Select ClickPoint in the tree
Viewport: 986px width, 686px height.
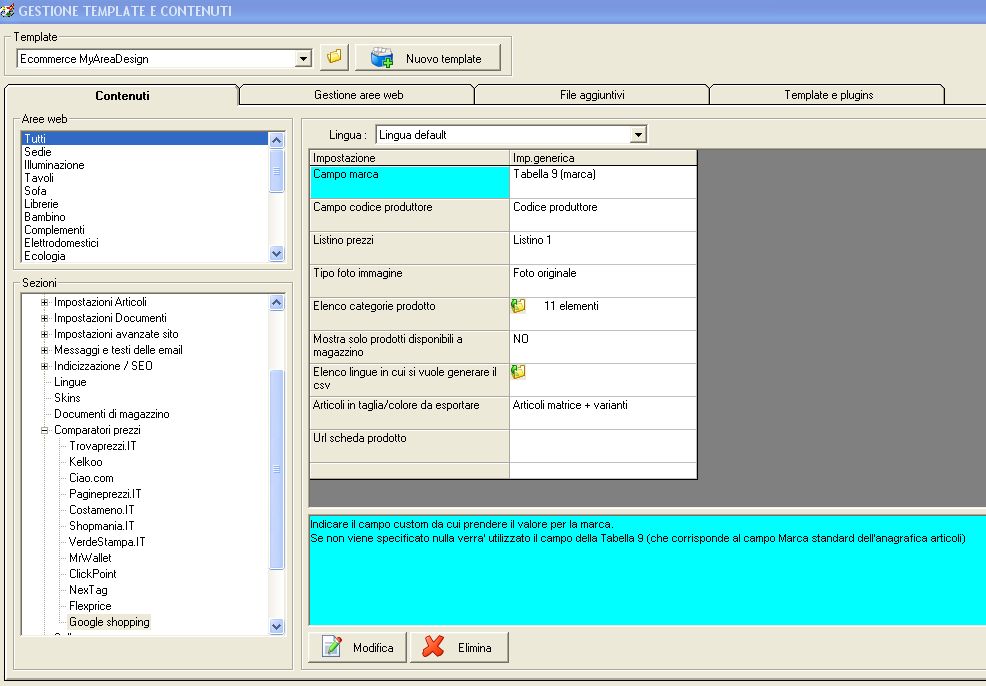pos(92,573)
